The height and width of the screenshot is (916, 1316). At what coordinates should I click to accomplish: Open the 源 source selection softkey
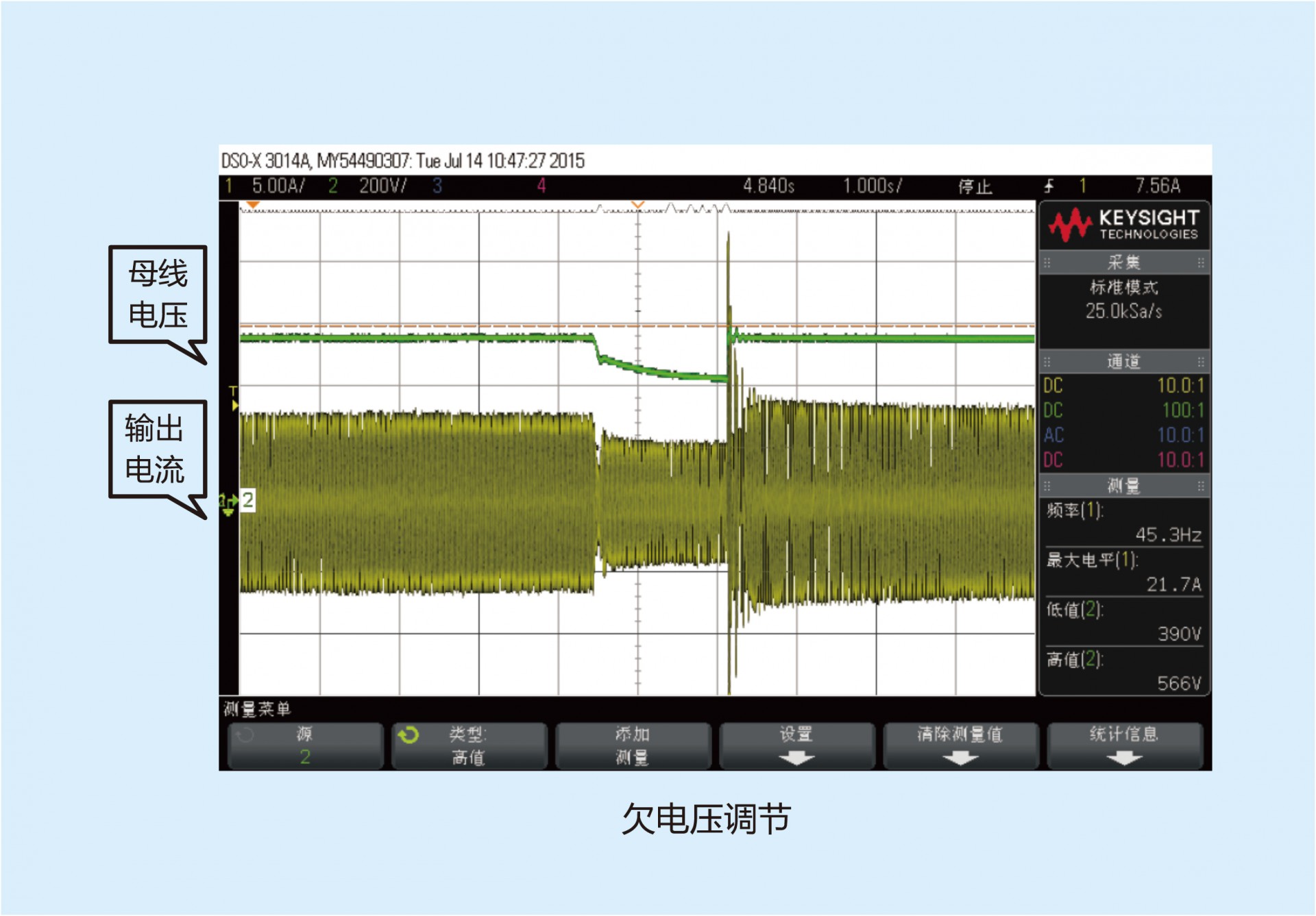click(x=305, y=745)
